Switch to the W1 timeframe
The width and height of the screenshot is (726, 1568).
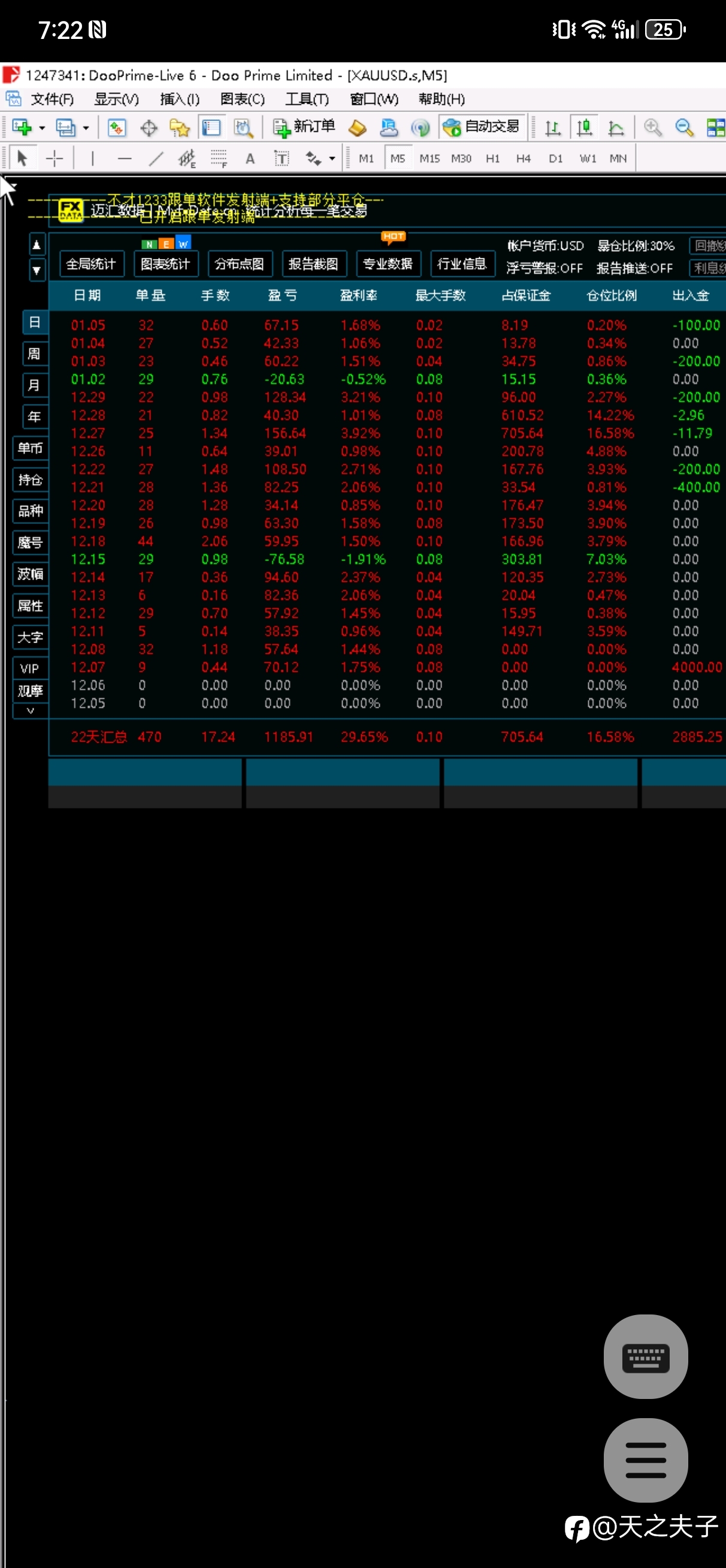pyautogui.click(x=588, y=158)
